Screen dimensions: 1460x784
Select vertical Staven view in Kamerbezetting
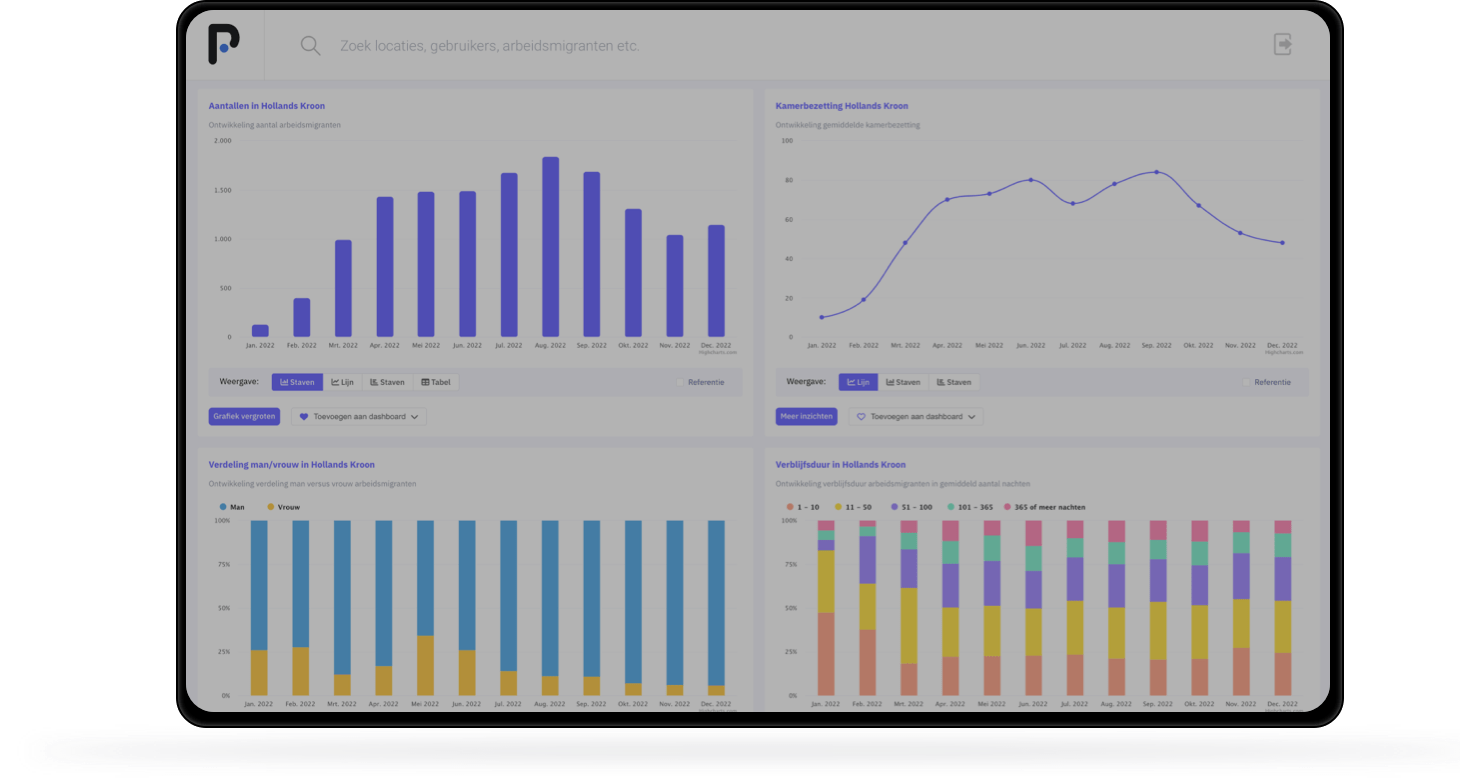[903, 382]
